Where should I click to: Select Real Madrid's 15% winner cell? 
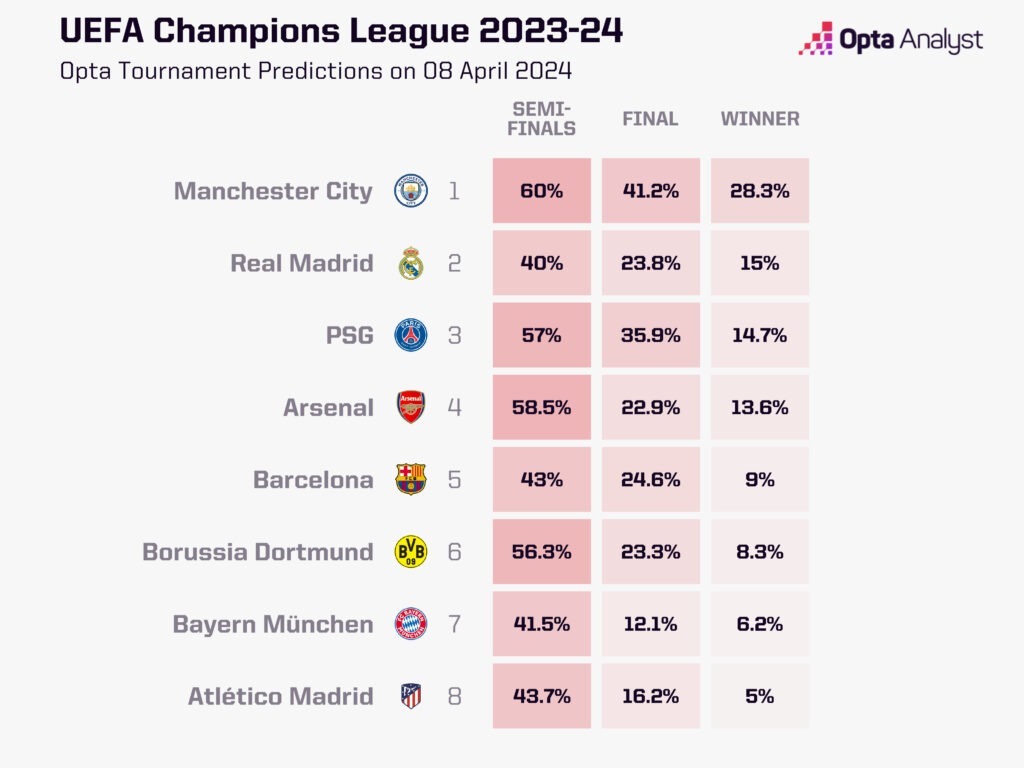[x=760, y=263]
